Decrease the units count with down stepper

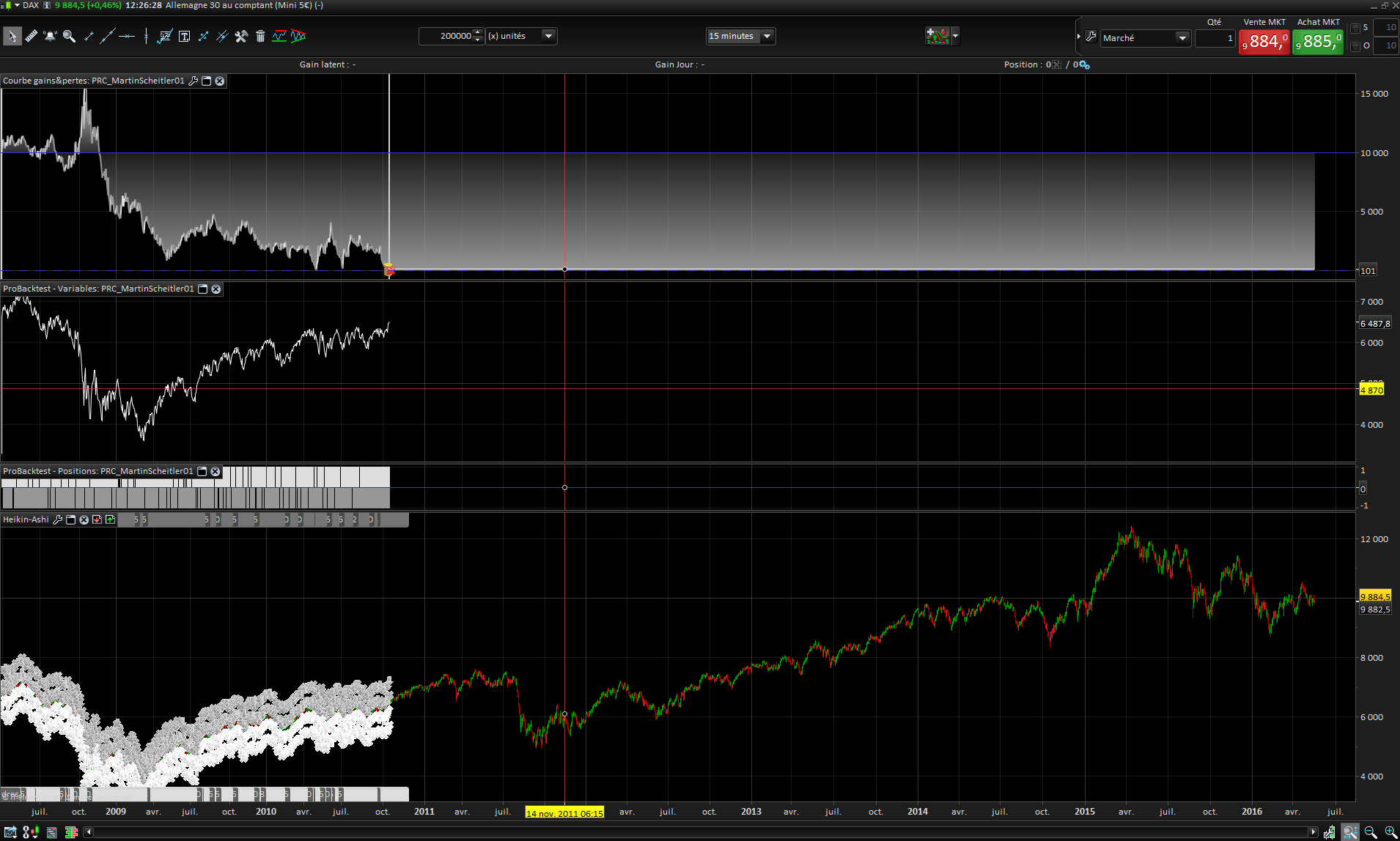tap(478, 40)
